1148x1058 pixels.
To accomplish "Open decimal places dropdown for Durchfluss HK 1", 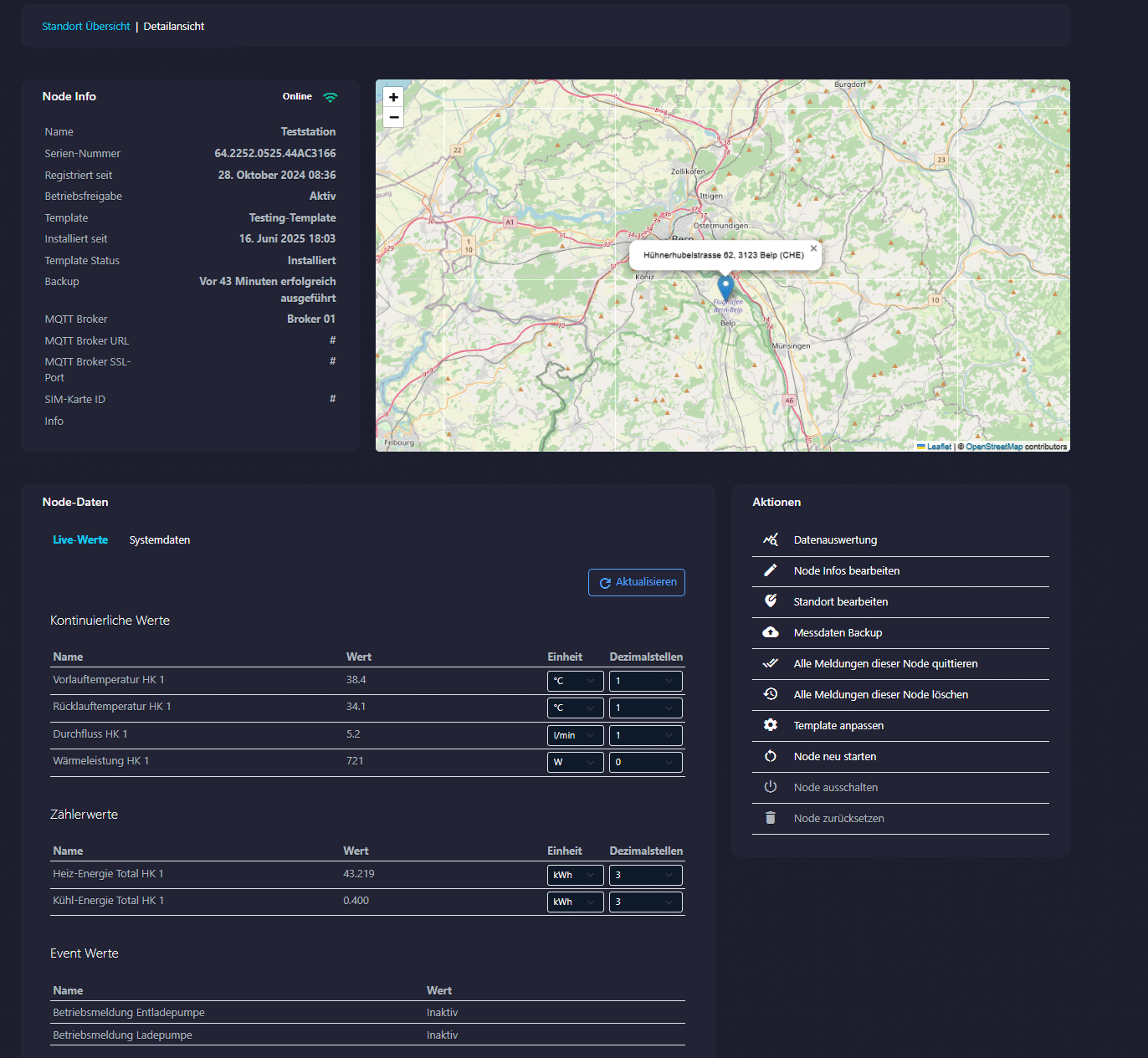I will (645, 735).
